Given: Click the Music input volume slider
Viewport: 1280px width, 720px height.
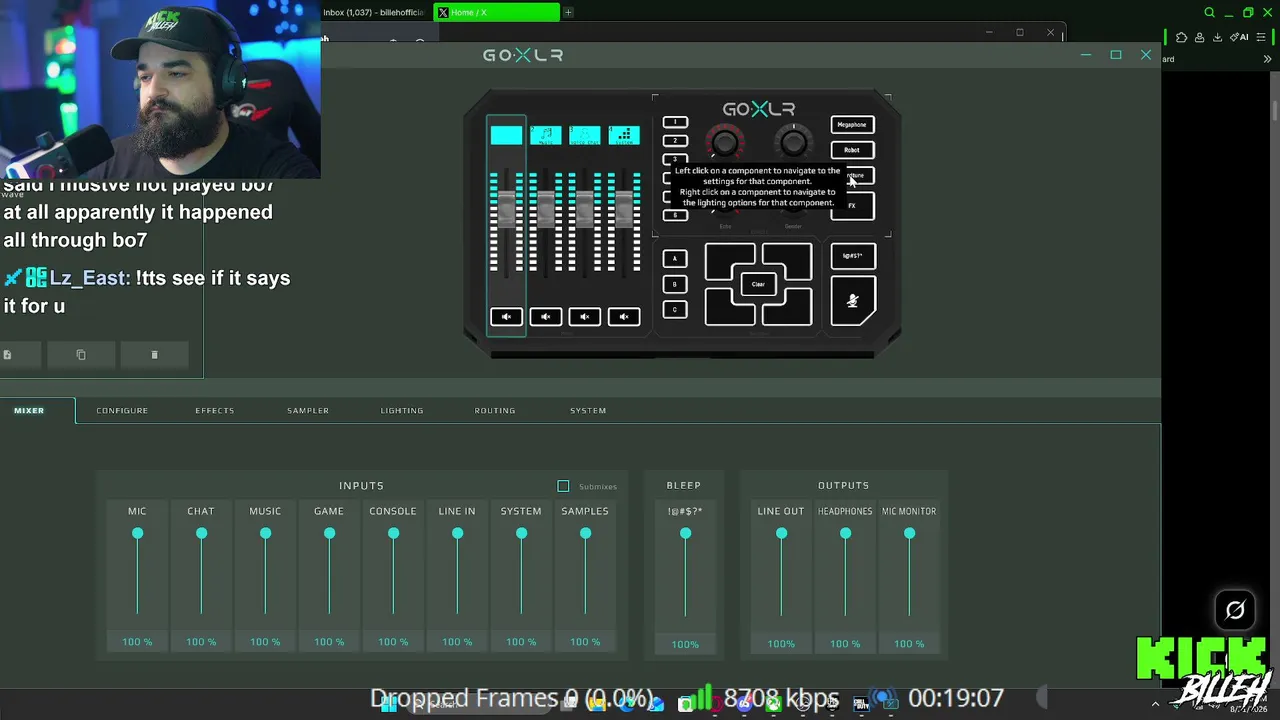Looking at the screenshot, I should (265, 573).
